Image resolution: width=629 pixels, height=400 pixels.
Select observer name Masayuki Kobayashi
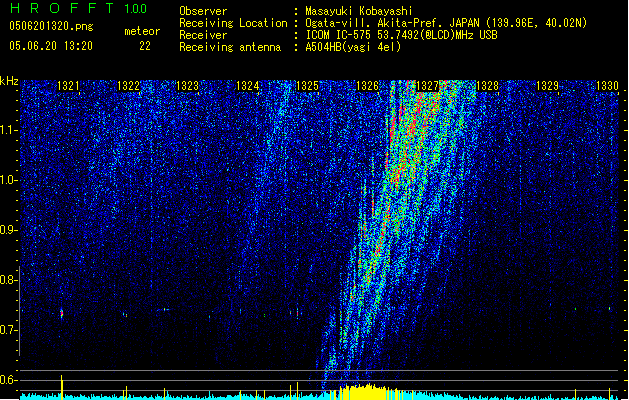click(359, 11)
